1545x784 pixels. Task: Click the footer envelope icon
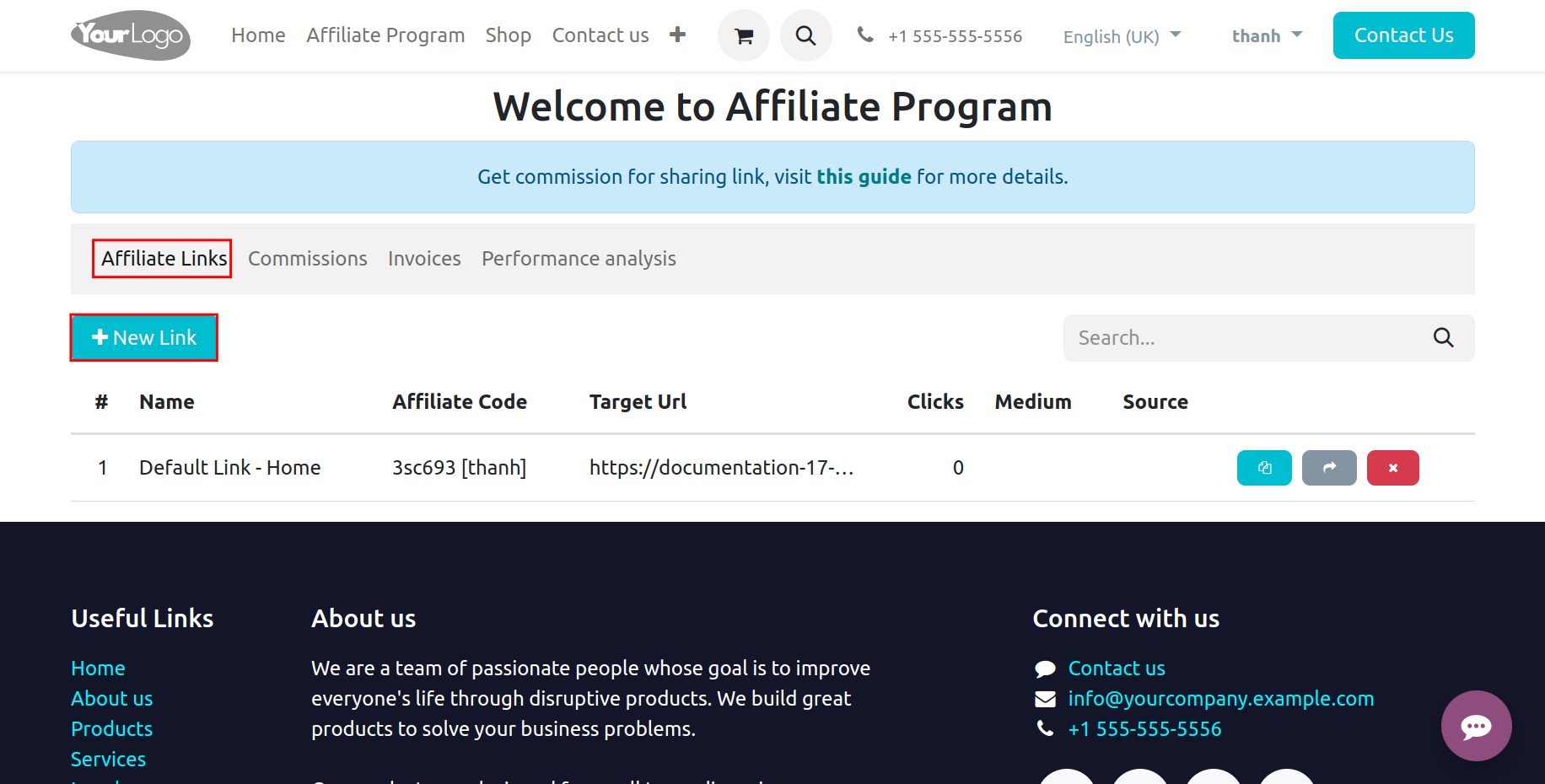pos(1045,699)
